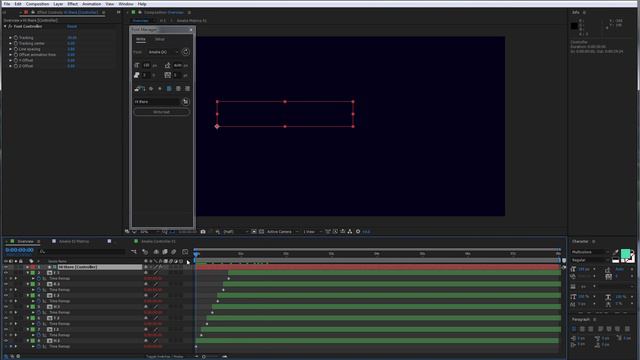Click Toggle Switches / Modes button
The height and width of the screenshot is (360, 640).
(164, 357)
